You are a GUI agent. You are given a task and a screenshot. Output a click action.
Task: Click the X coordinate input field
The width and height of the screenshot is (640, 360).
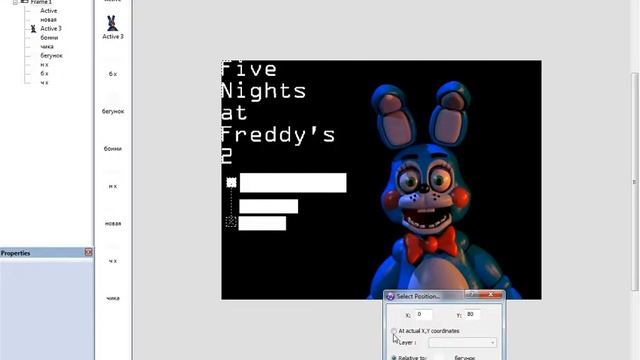(x=423, y=314)
